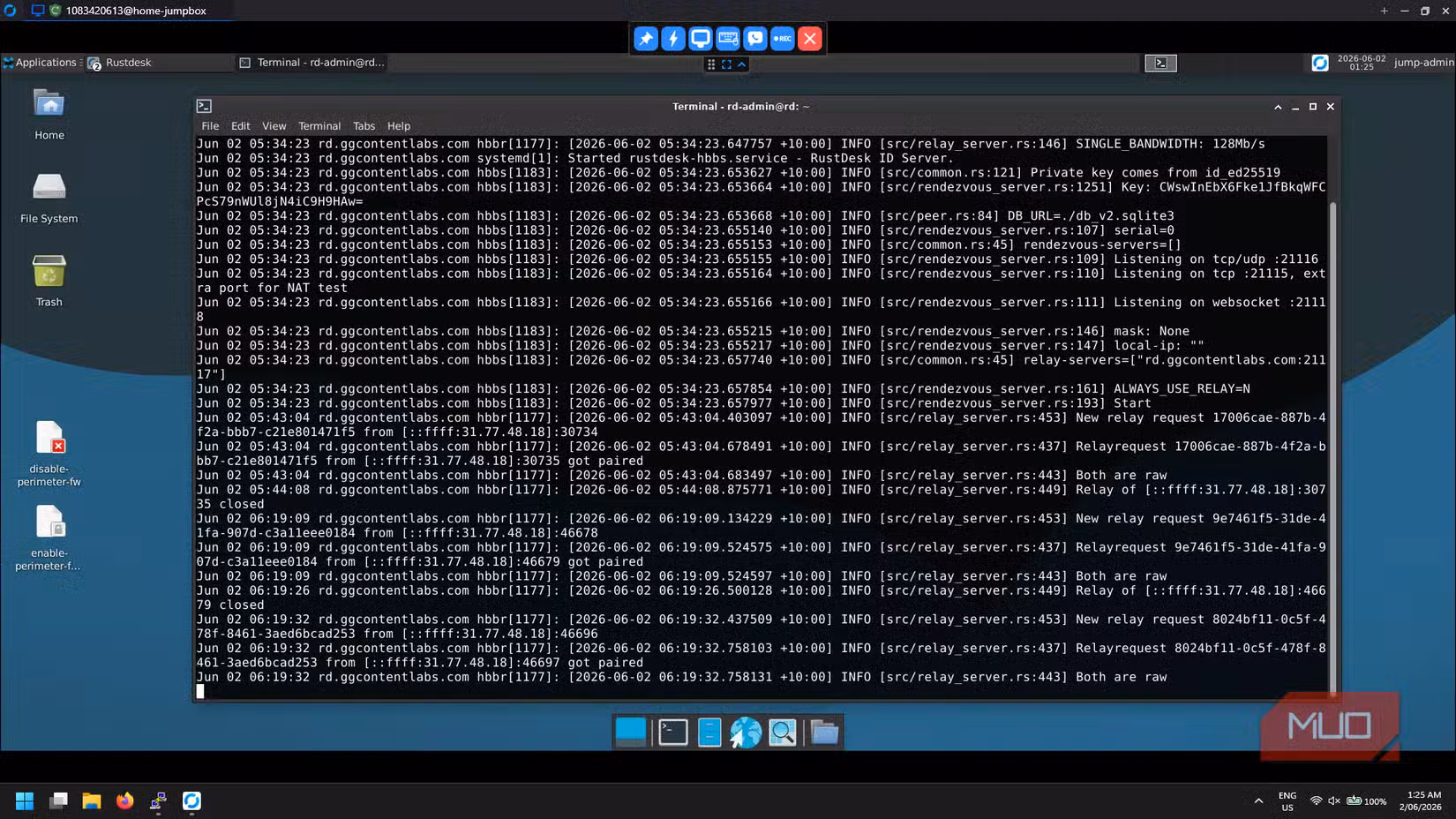
Task: Launch the terminal emulator from the dock
Action: point(673,733)
